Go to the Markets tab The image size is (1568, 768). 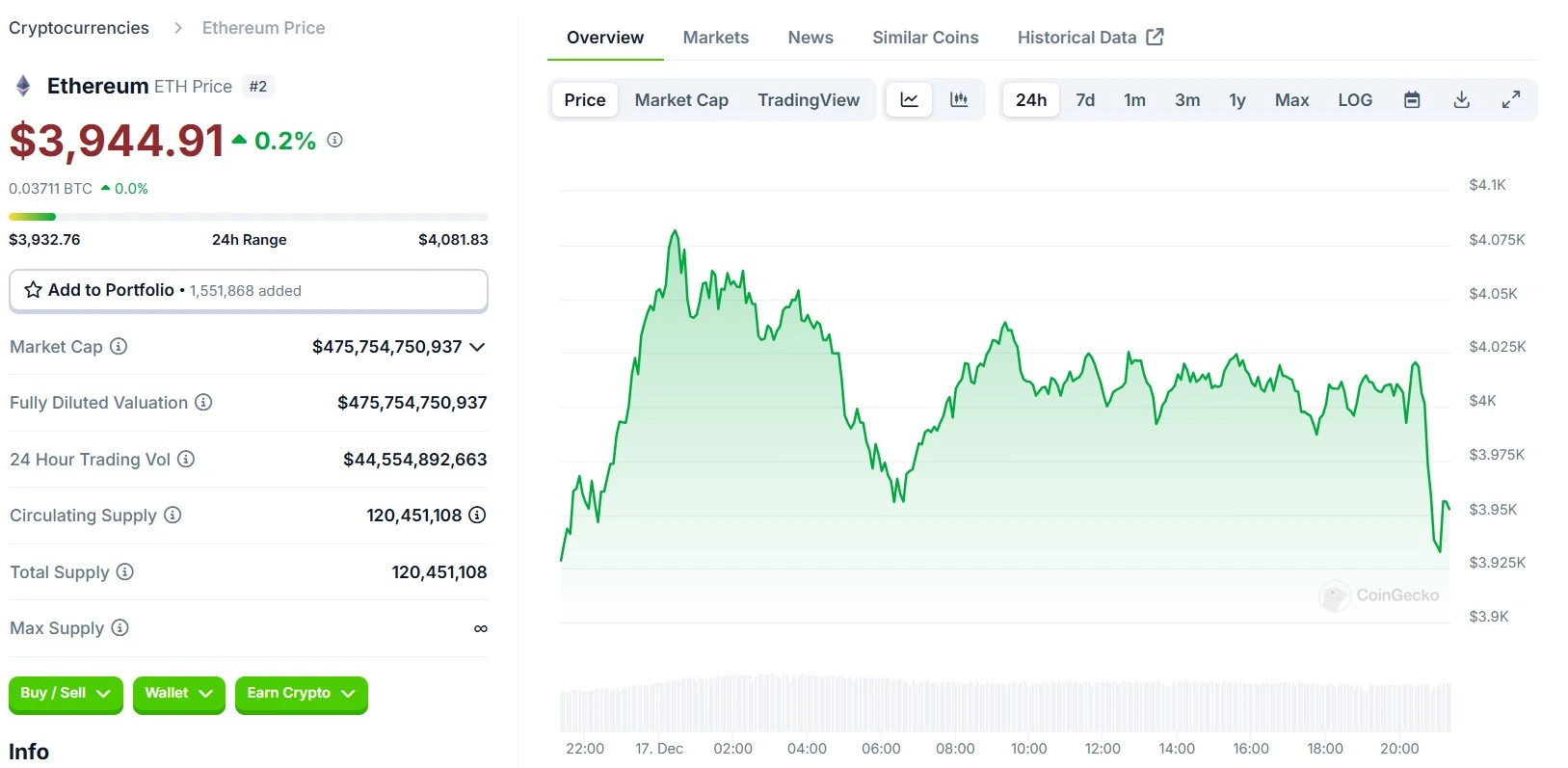tap(715, 38)
